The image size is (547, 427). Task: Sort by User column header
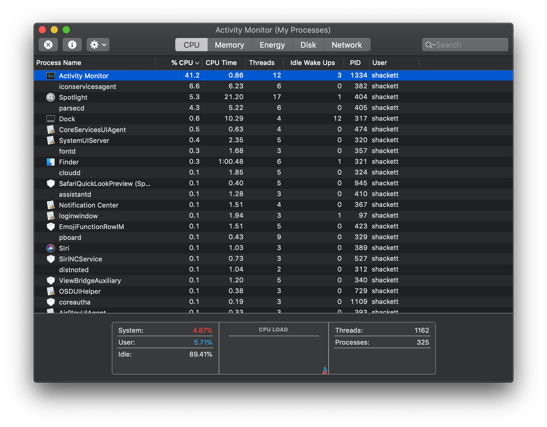point(394,63)
